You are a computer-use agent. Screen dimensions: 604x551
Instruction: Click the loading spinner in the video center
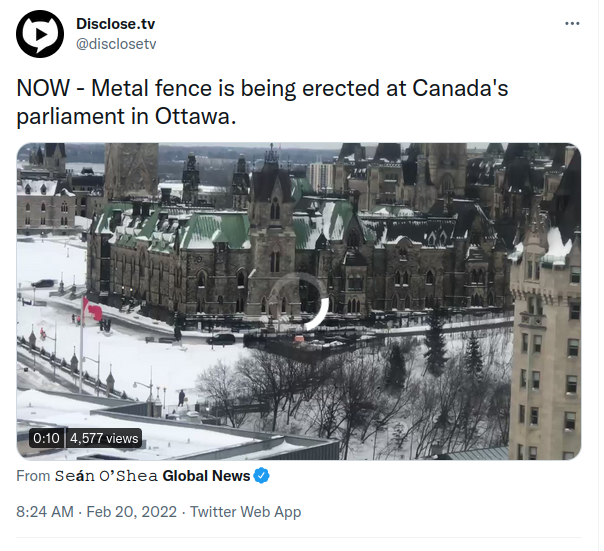[x=297, y=302]
